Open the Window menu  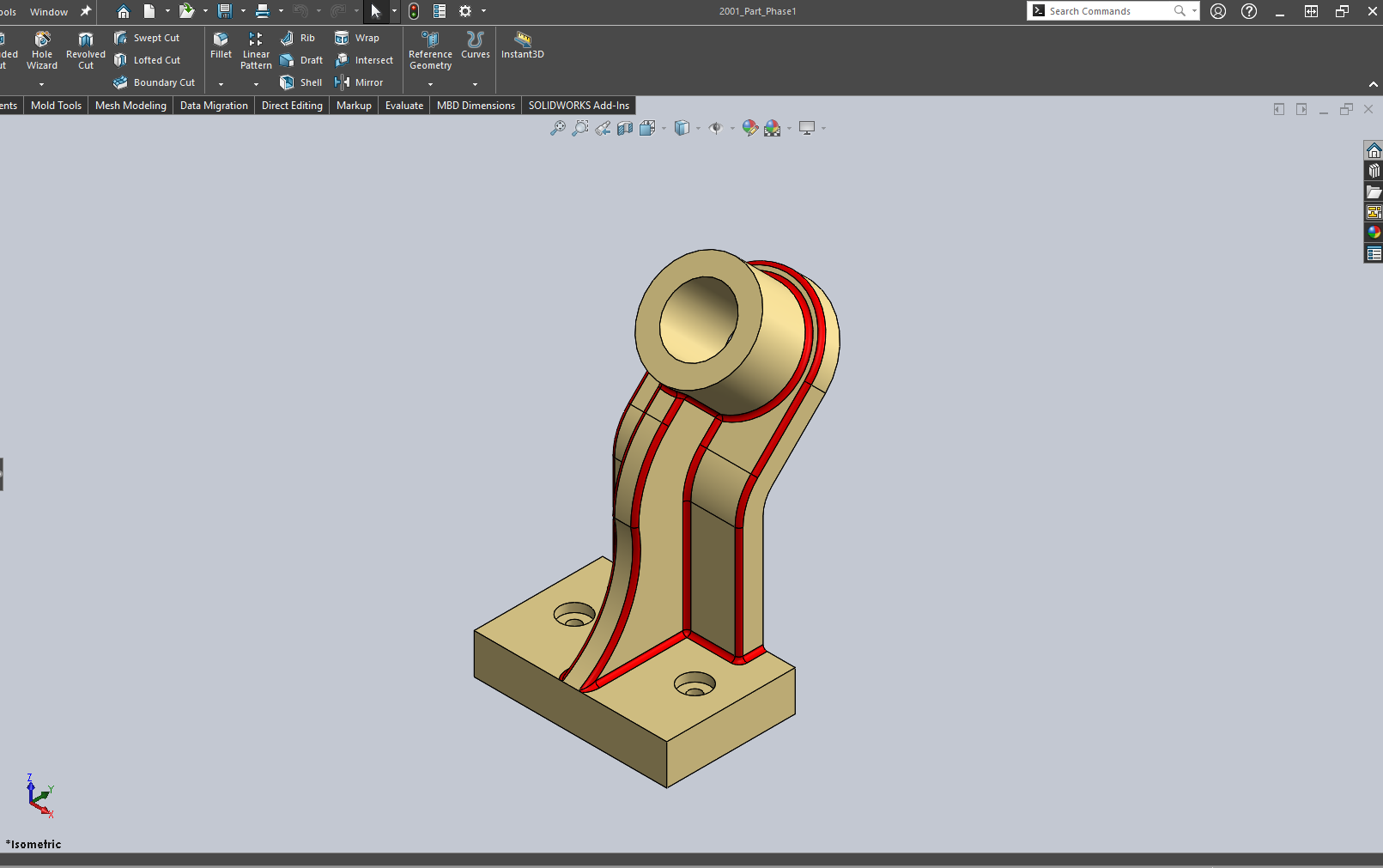pyautogui.click(x=49, y=12)
